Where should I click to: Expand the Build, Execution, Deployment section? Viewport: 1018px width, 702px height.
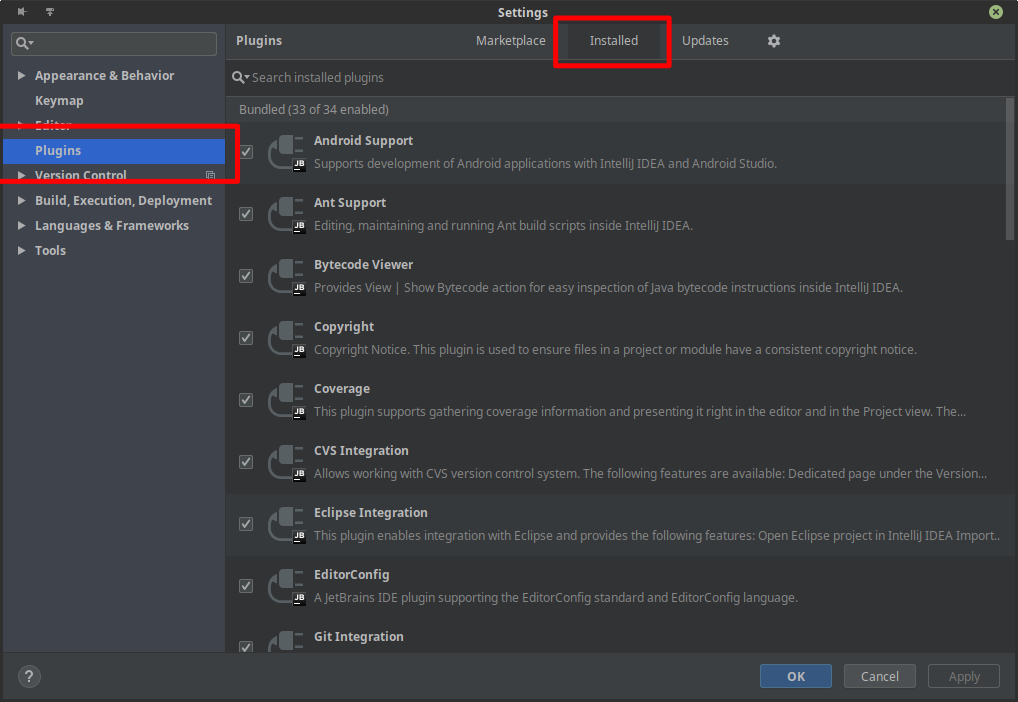click(22, 201)
